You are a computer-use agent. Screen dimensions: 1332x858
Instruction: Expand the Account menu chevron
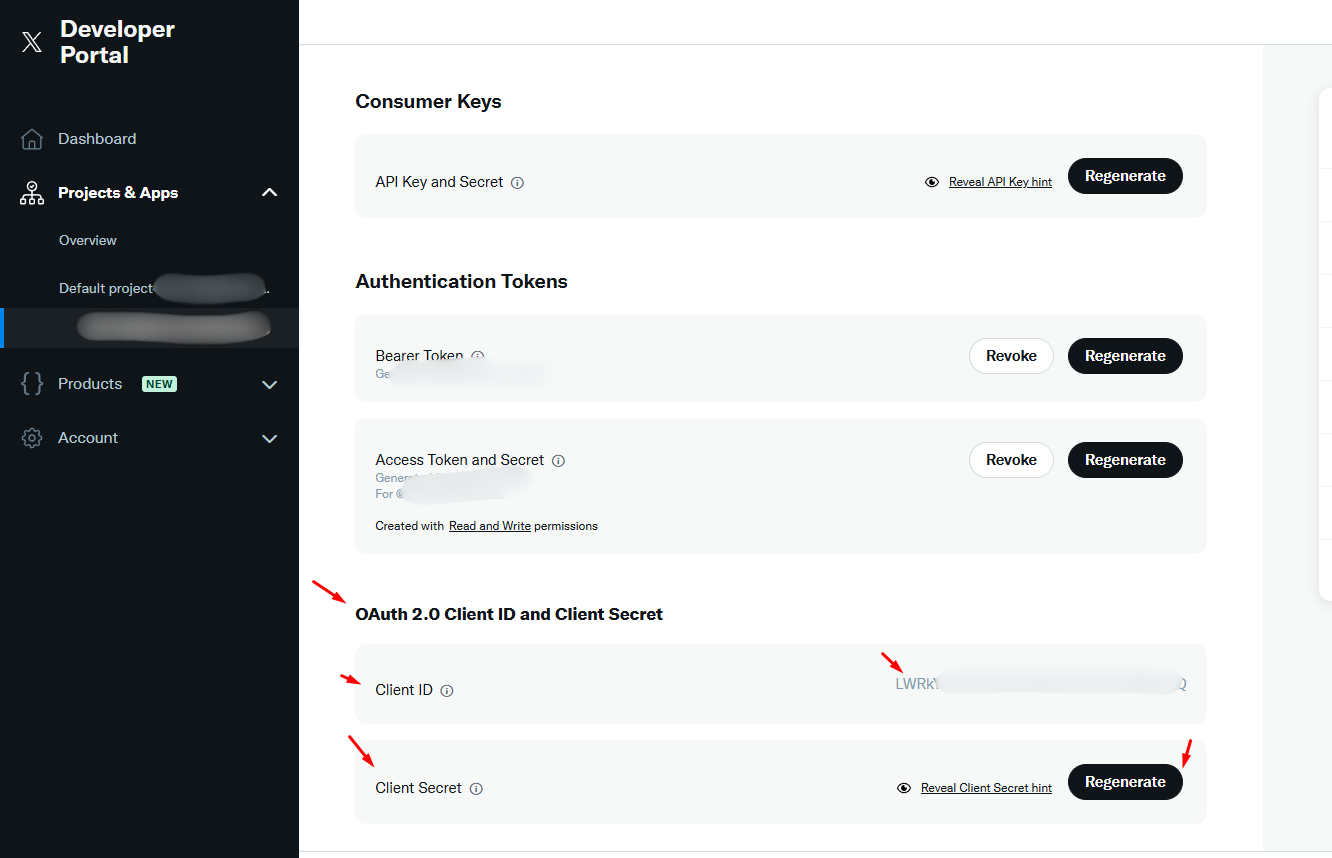tap(269, 438)
